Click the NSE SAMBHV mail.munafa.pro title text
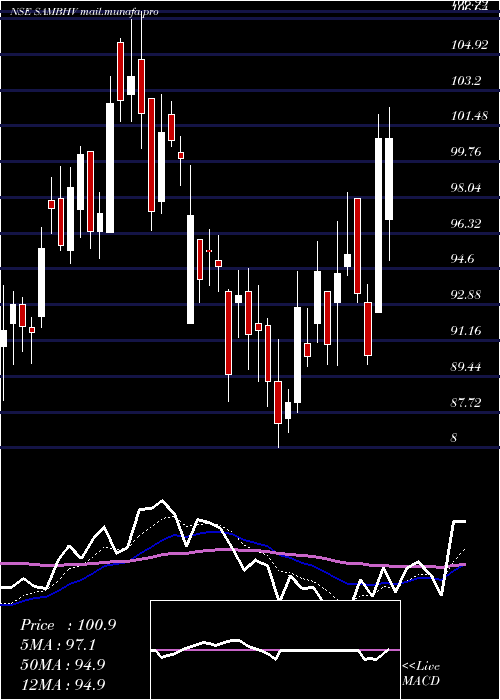This screenshot has height=700, width=500. pyautogui.click(x=84, y=12)
